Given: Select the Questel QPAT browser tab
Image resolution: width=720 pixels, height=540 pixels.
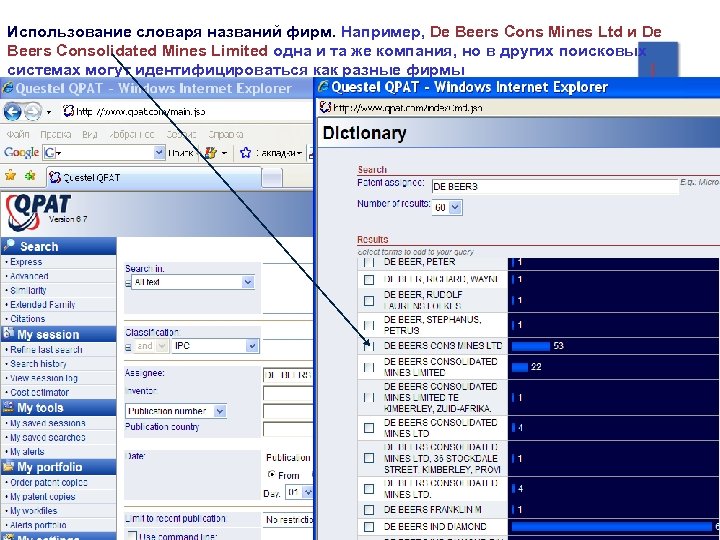Looking at the screenshot, I should click(154, 178).
